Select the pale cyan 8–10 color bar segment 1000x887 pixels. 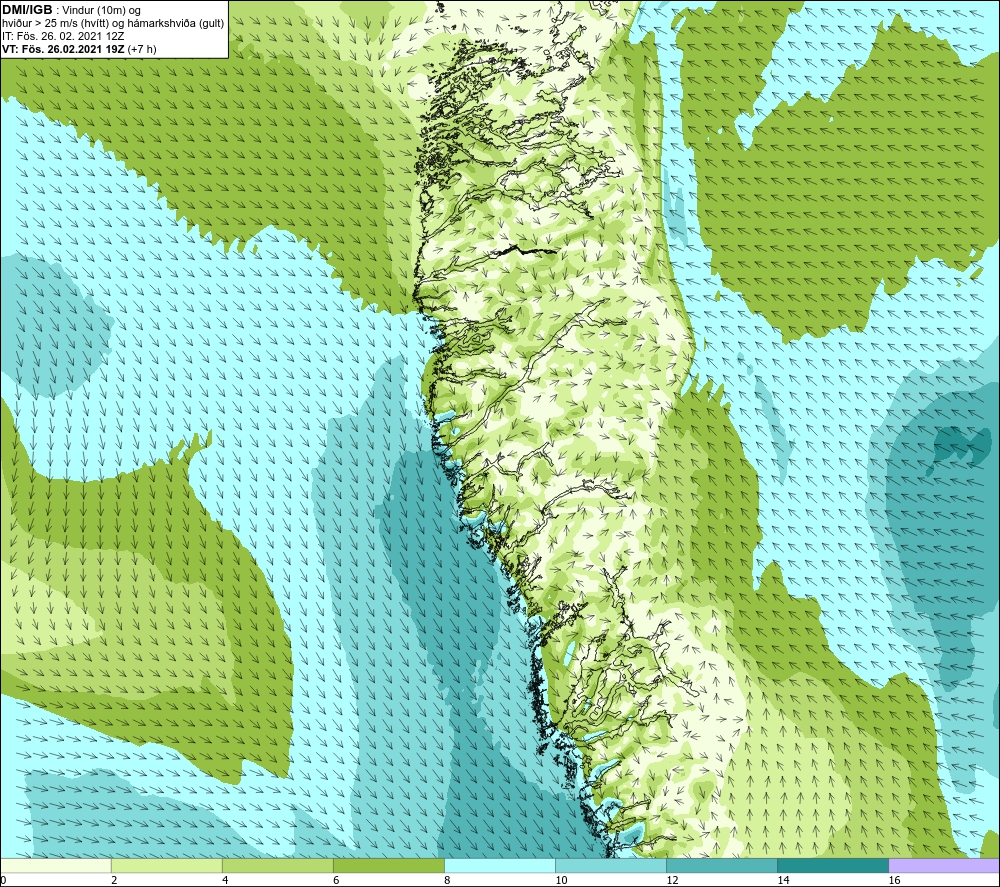[499, 866]
